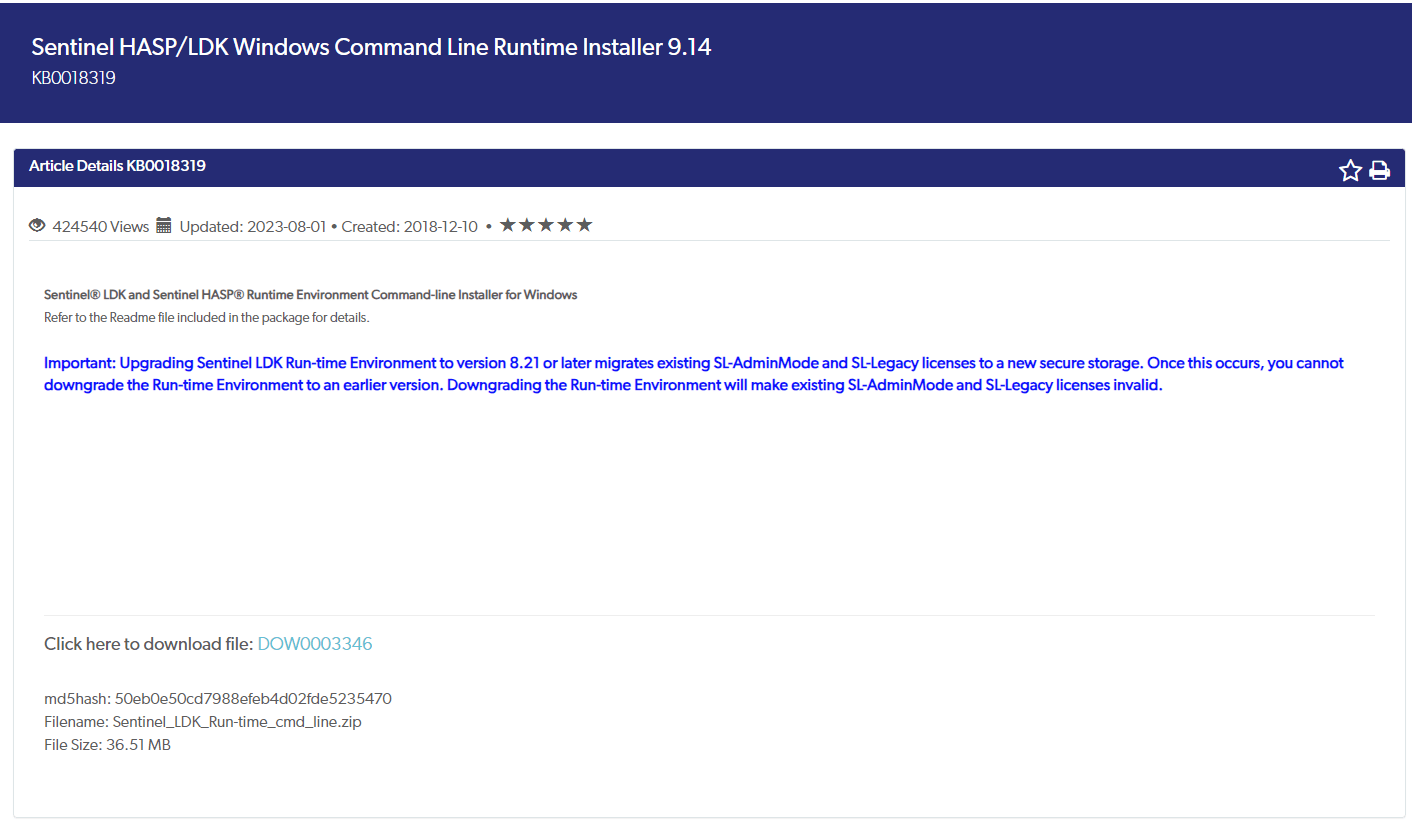Select the Article Details KB0018319 header

pos(117,166)
